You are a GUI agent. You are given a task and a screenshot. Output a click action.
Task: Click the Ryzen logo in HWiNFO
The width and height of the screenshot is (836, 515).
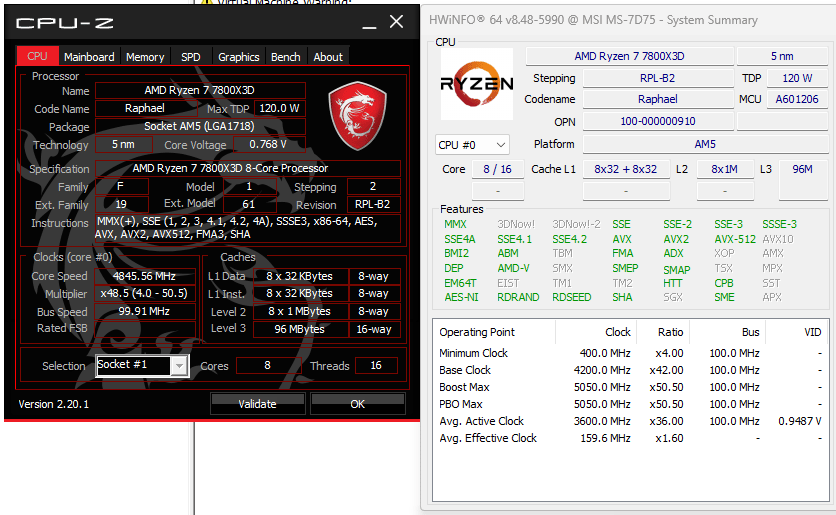point(477,84)
